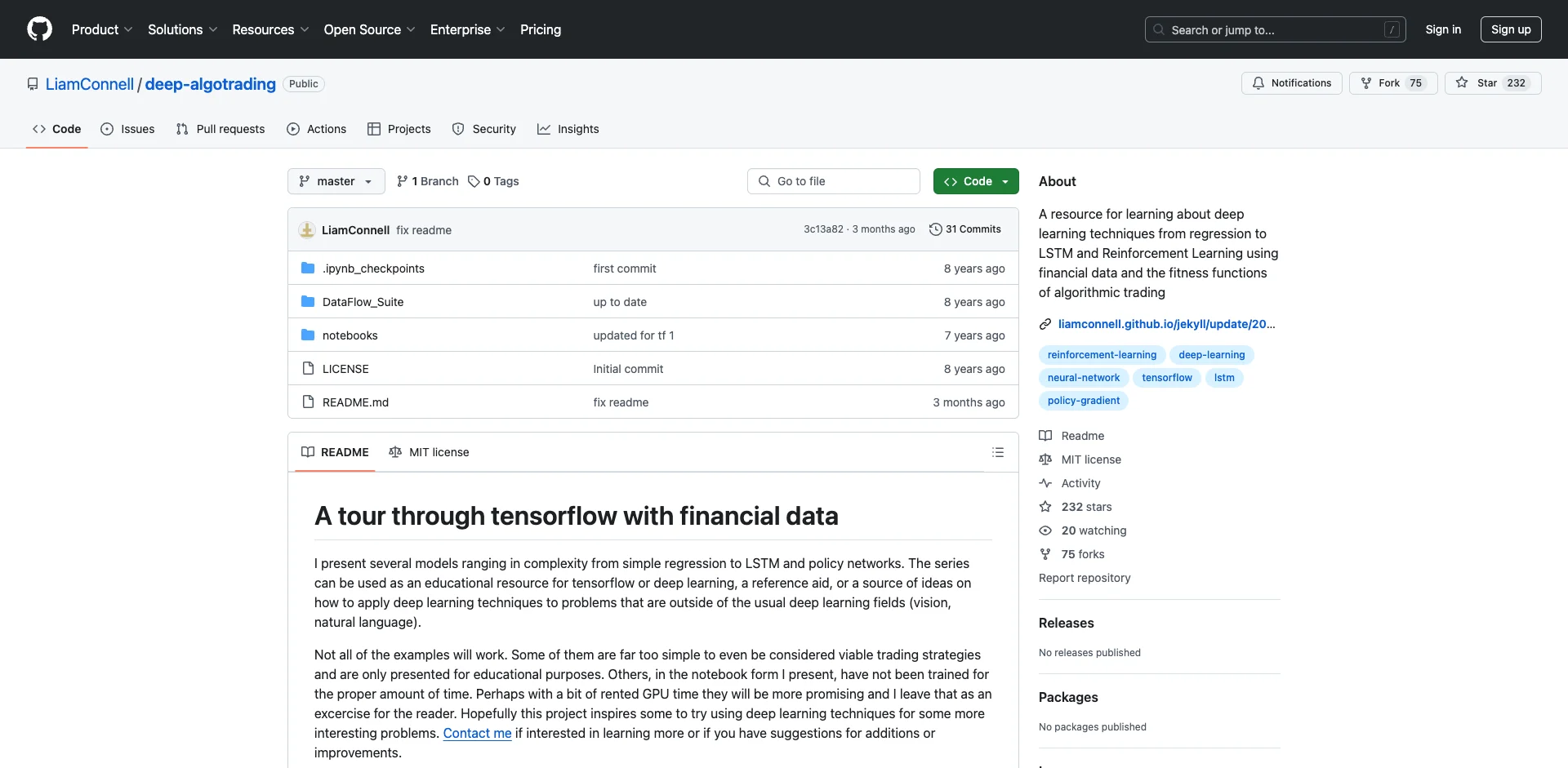Image resolution: width=1568 pixels, height=768 pixels.
Task: Open the Pricing page
Action: tap(541, 29)
